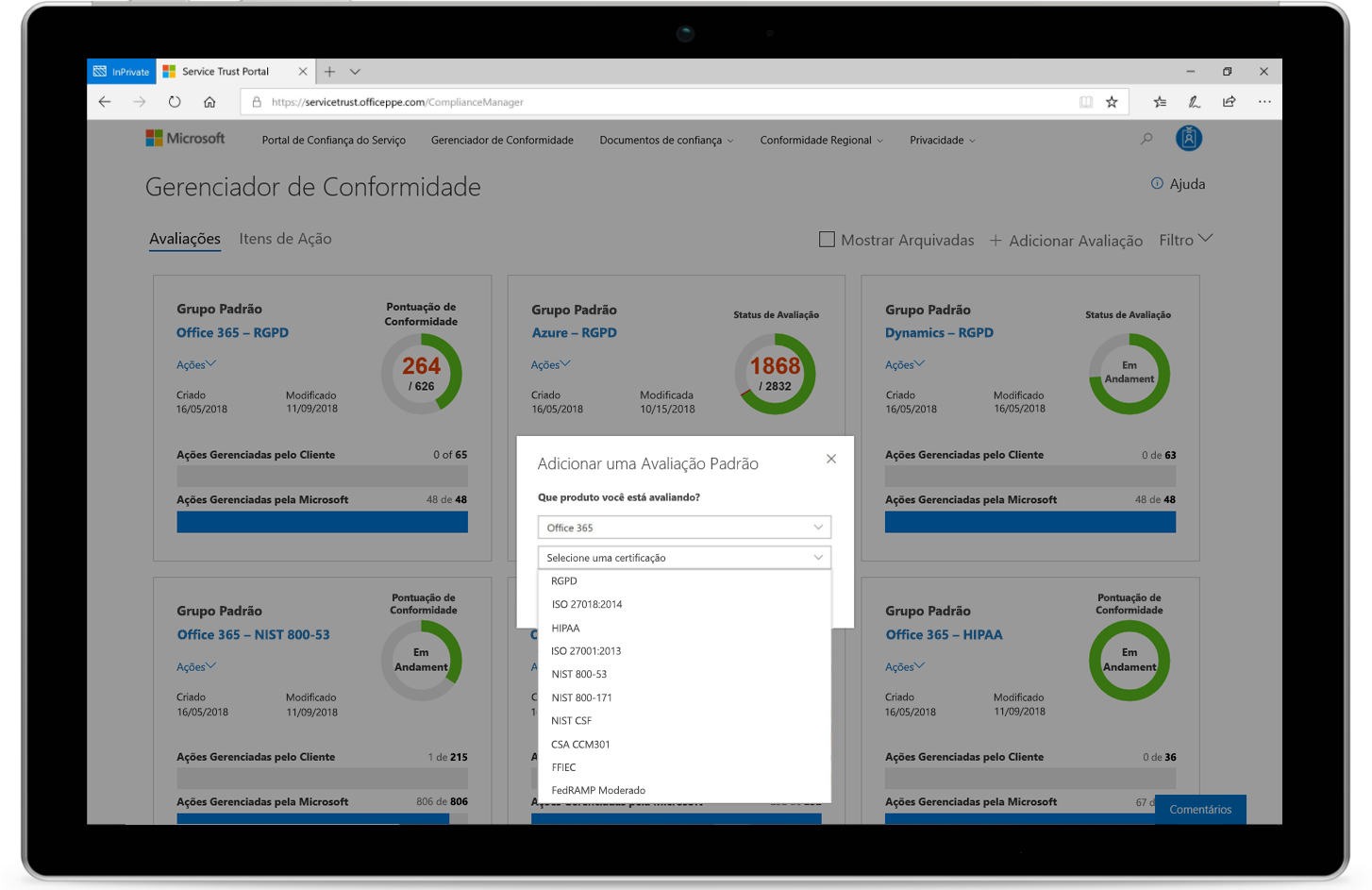This screenshot has height=890, width=1372.
Task: Expand Ações in Office 365 – RGPD card
Action: pos(196,364)
